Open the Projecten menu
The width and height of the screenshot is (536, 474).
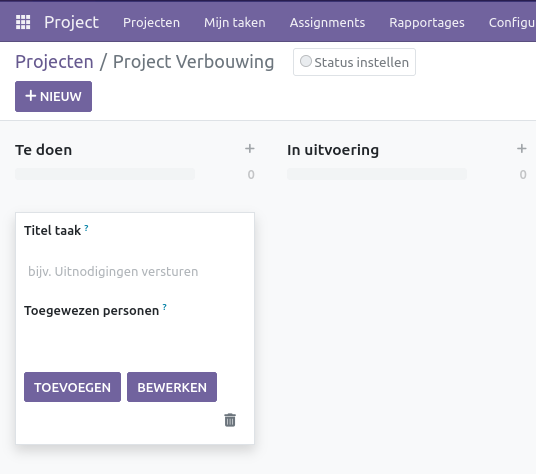[151, 23]
